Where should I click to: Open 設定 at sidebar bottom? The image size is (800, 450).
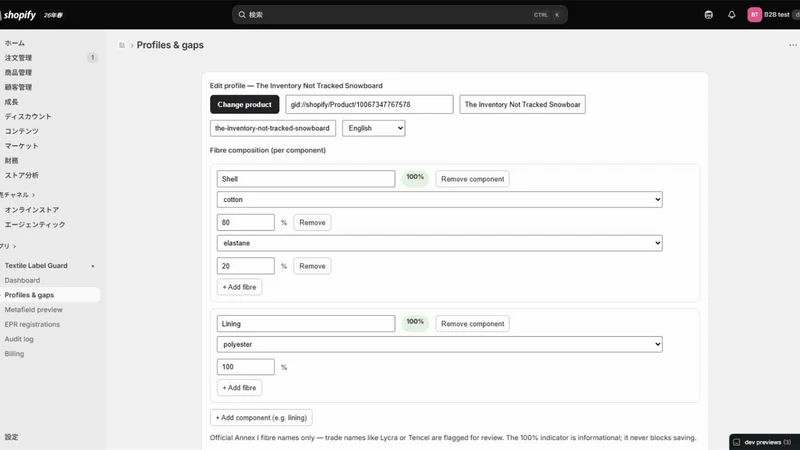click(x=11, y=437)
